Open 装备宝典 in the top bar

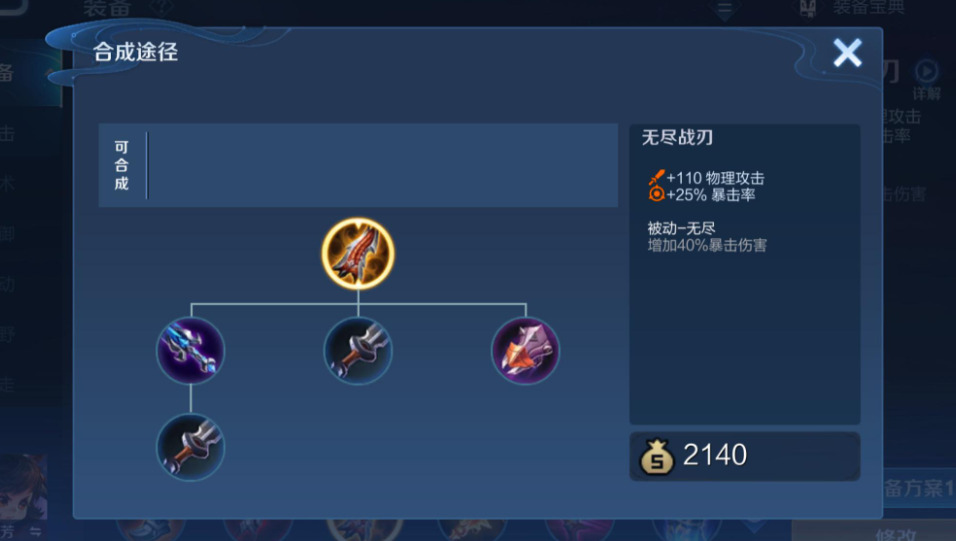[x=869, y=9]
